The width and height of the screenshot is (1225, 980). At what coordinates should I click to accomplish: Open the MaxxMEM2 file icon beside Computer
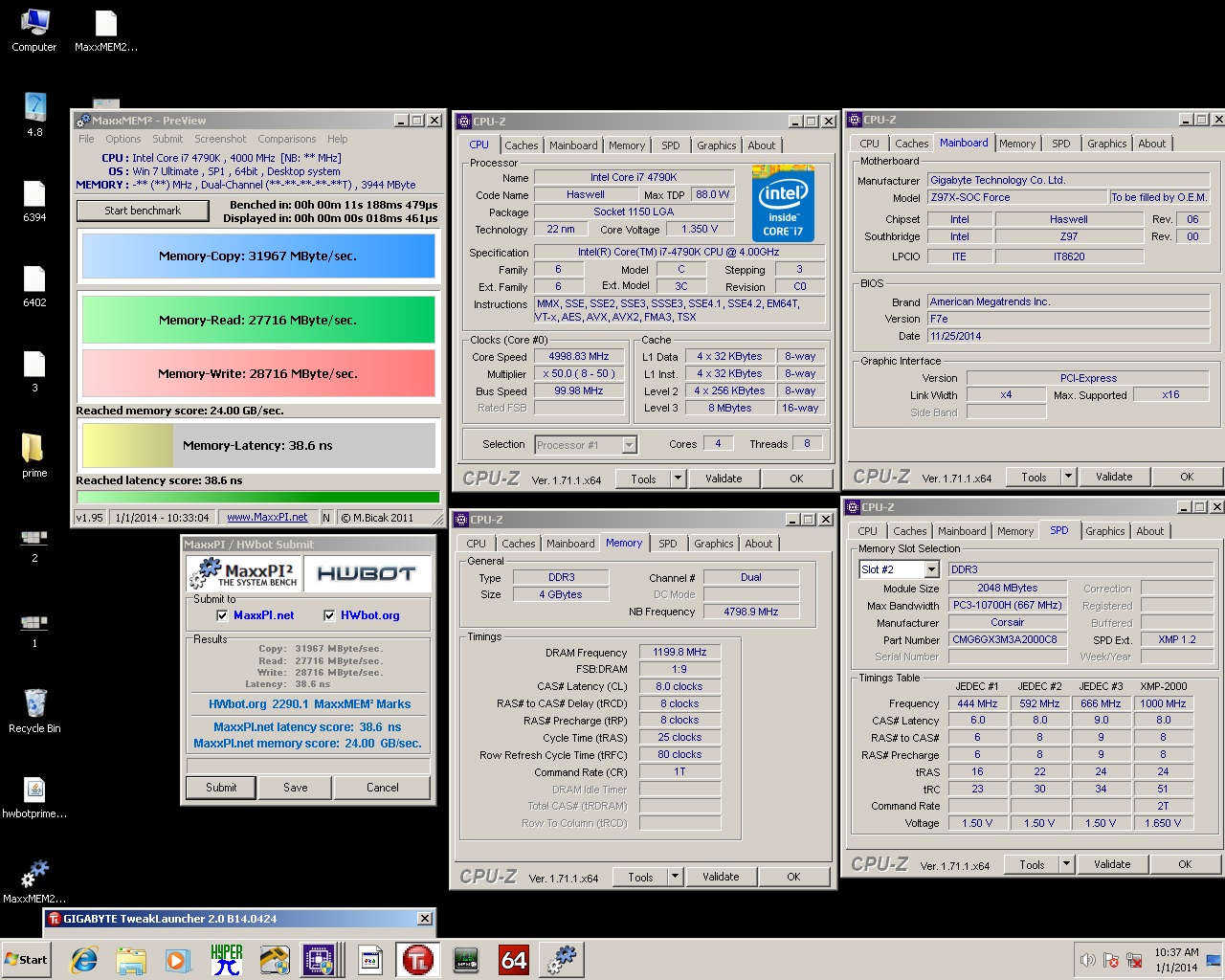coord(105,29)
